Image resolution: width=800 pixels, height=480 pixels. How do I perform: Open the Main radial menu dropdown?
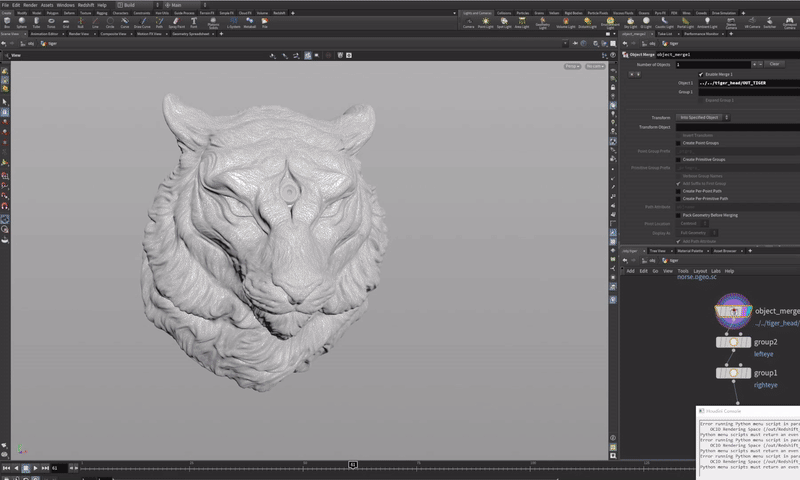coord(186,5)
